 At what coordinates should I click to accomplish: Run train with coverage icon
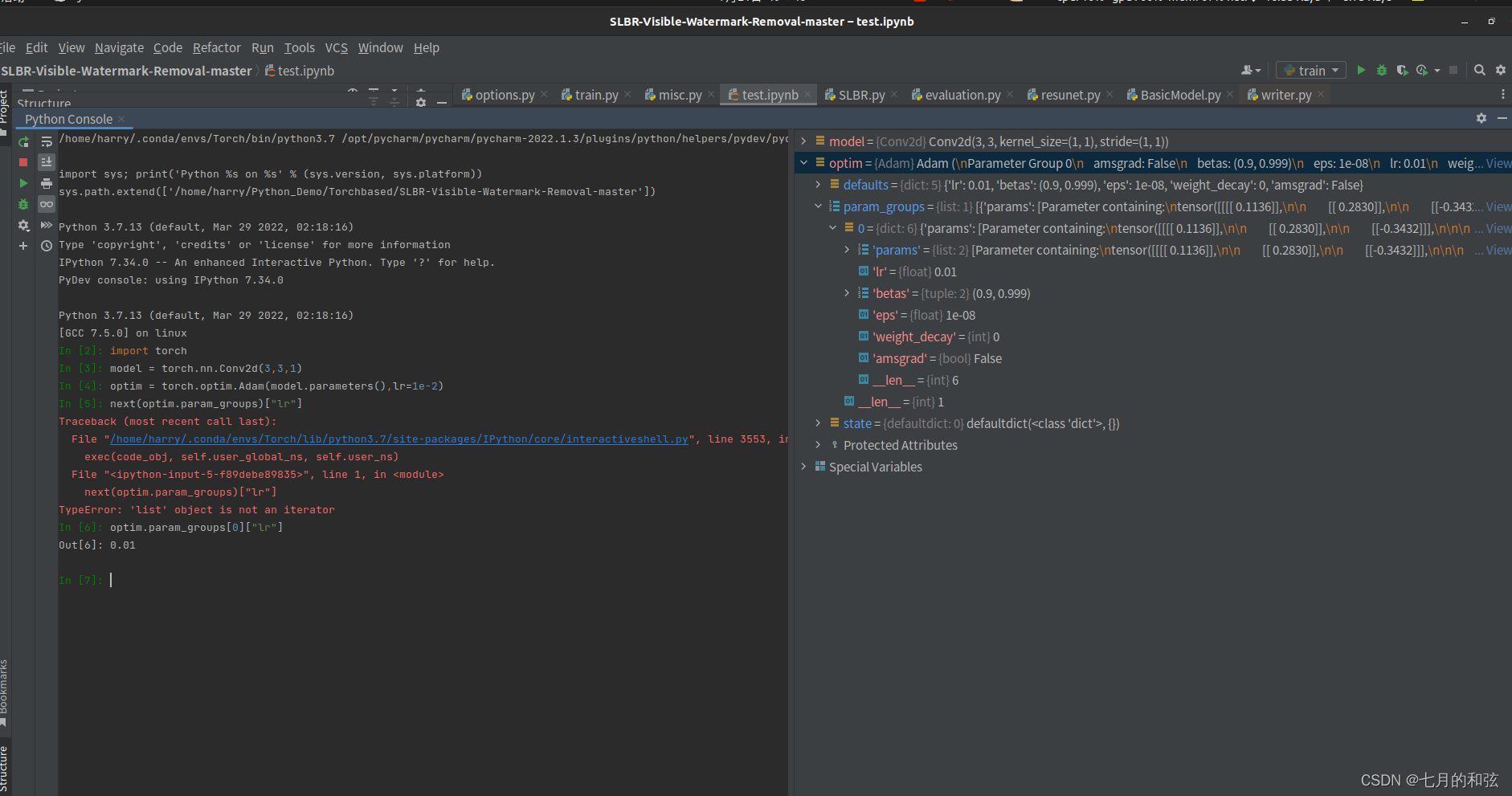[1402, 71]
